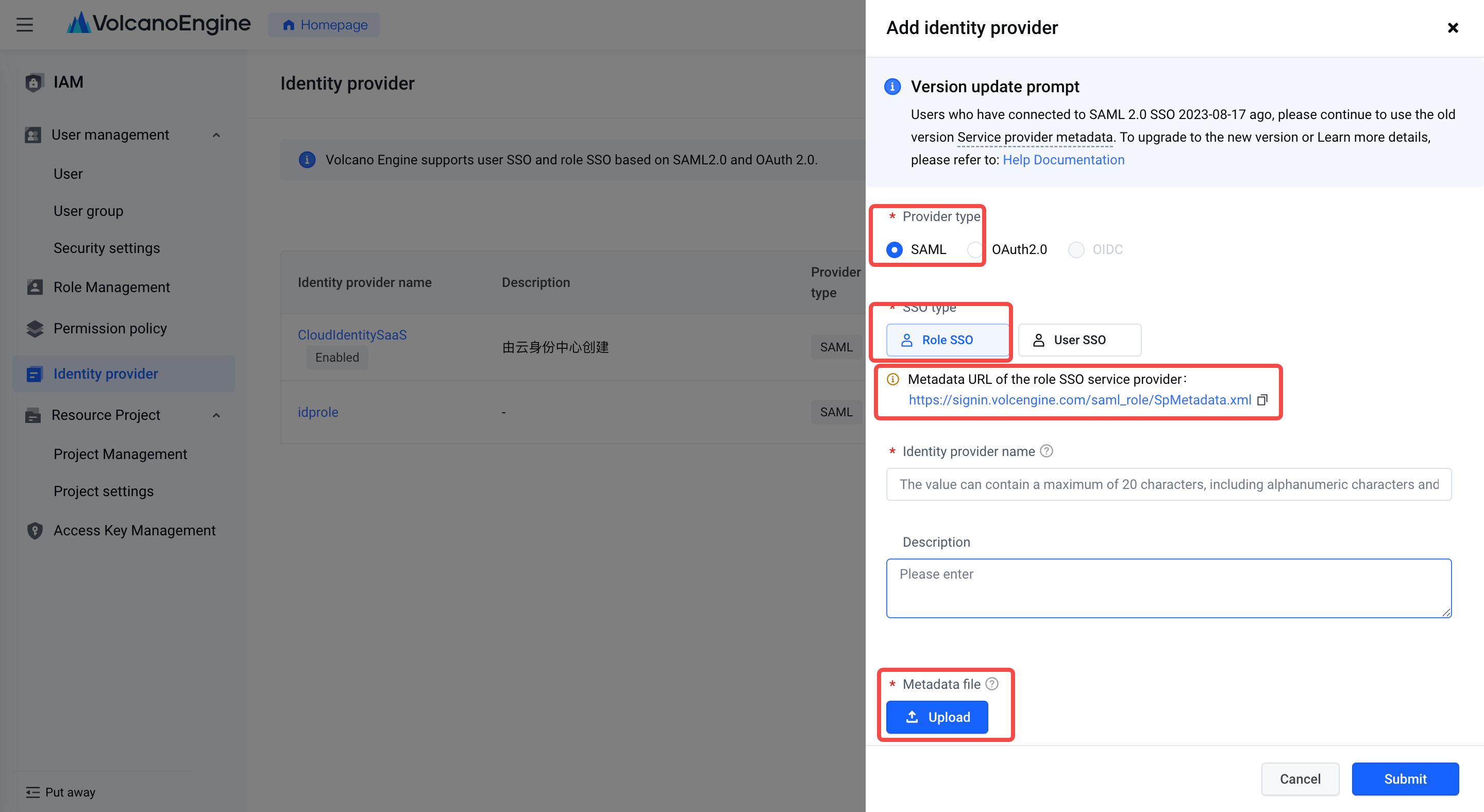Image resolution: width=1484 pixels, height=812 pixels.
Task: Open Permission policy in sidebar
Action: [109, 328]
